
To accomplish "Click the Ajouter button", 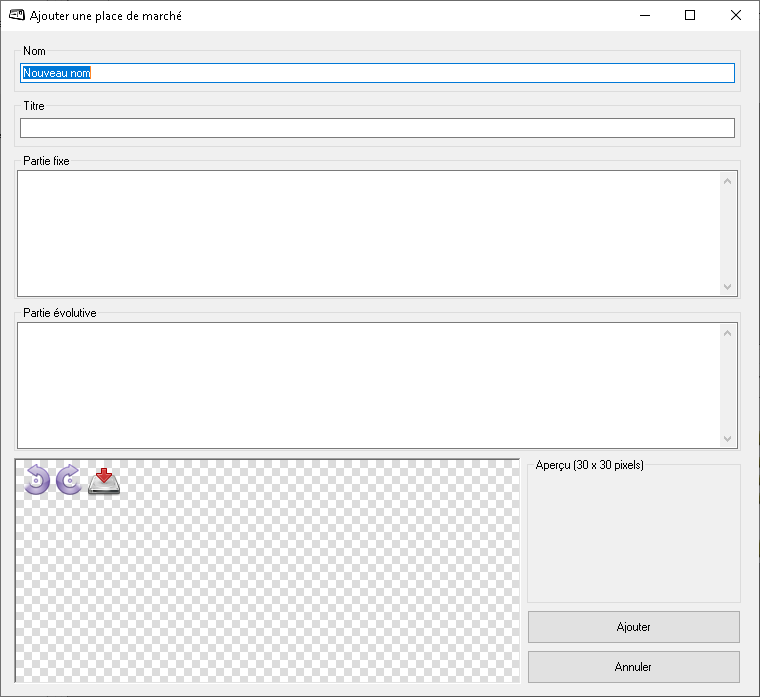I will (633, 627).
